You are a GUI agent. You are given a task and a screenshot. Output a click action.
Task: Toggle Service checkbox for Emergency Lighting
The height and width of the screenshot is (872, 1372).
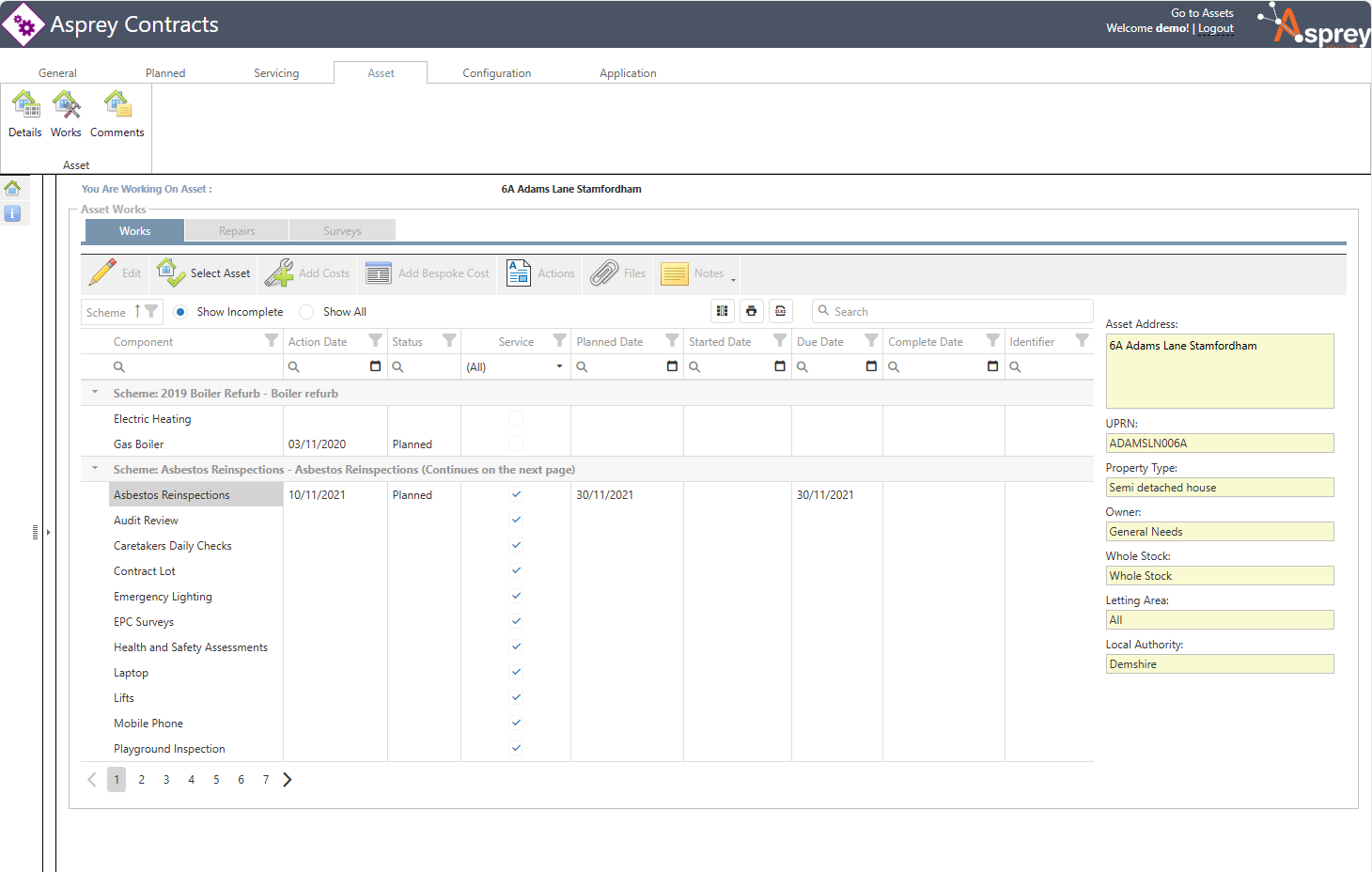(516, 596)
